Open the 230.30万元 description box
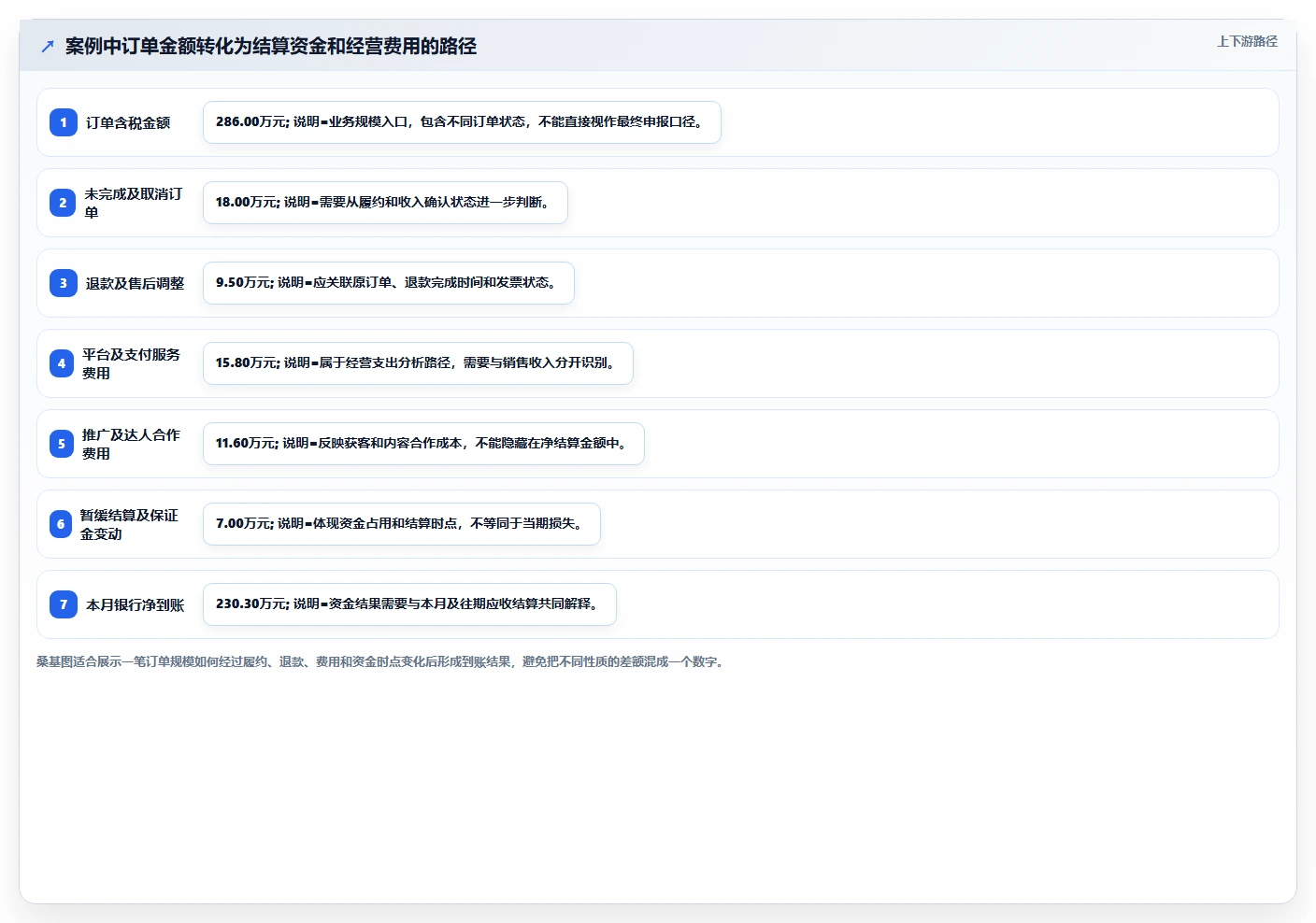 409,604
